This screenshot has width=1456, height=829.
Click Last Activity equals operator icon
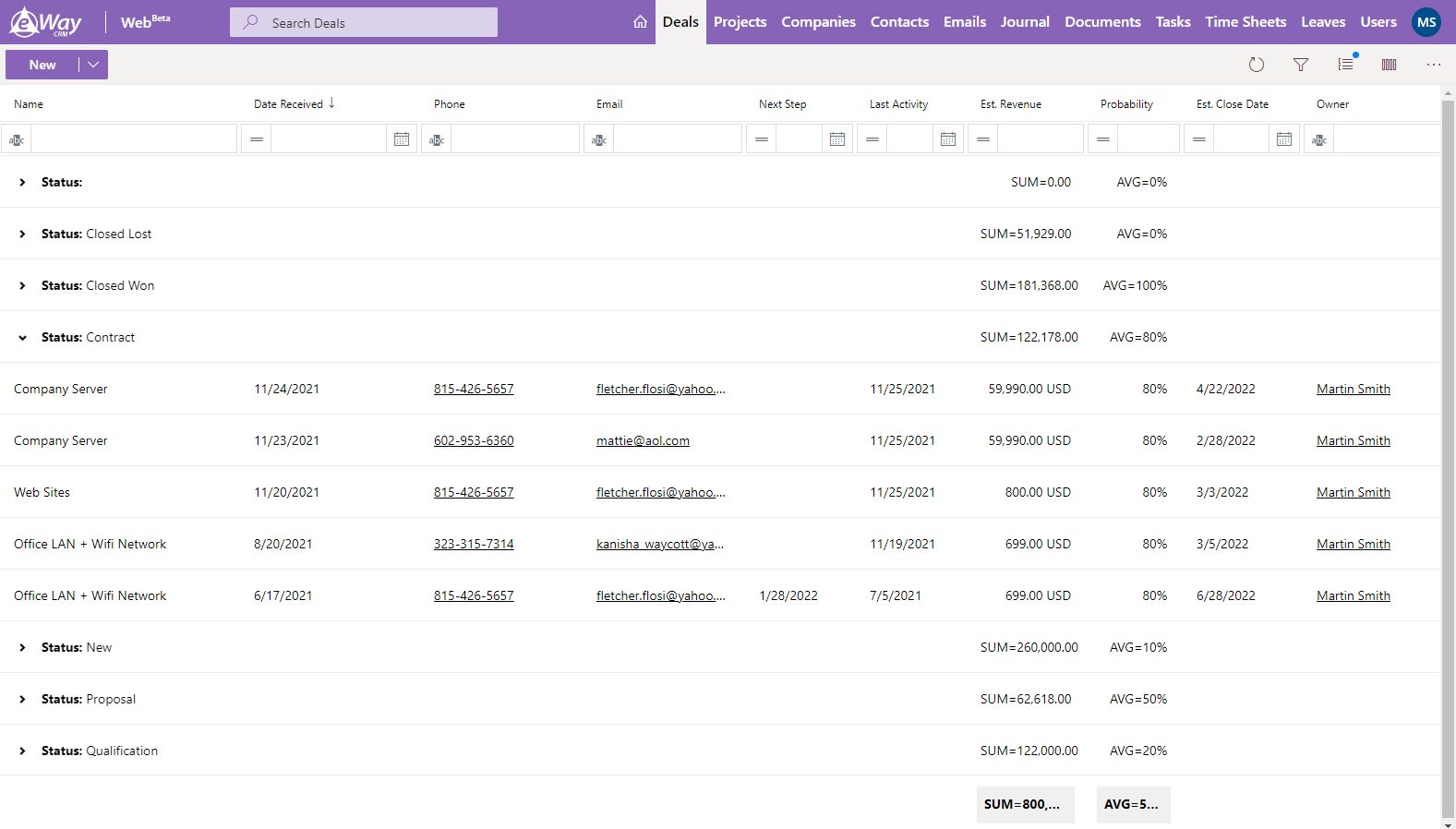[872, 139]
